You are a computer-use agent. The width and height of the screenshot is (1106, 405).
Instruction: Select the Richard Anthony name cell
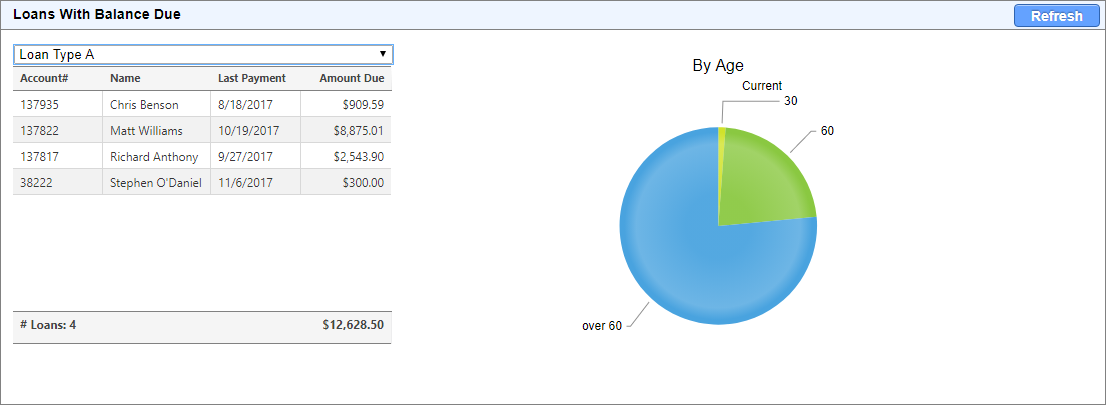click(154, 156)
